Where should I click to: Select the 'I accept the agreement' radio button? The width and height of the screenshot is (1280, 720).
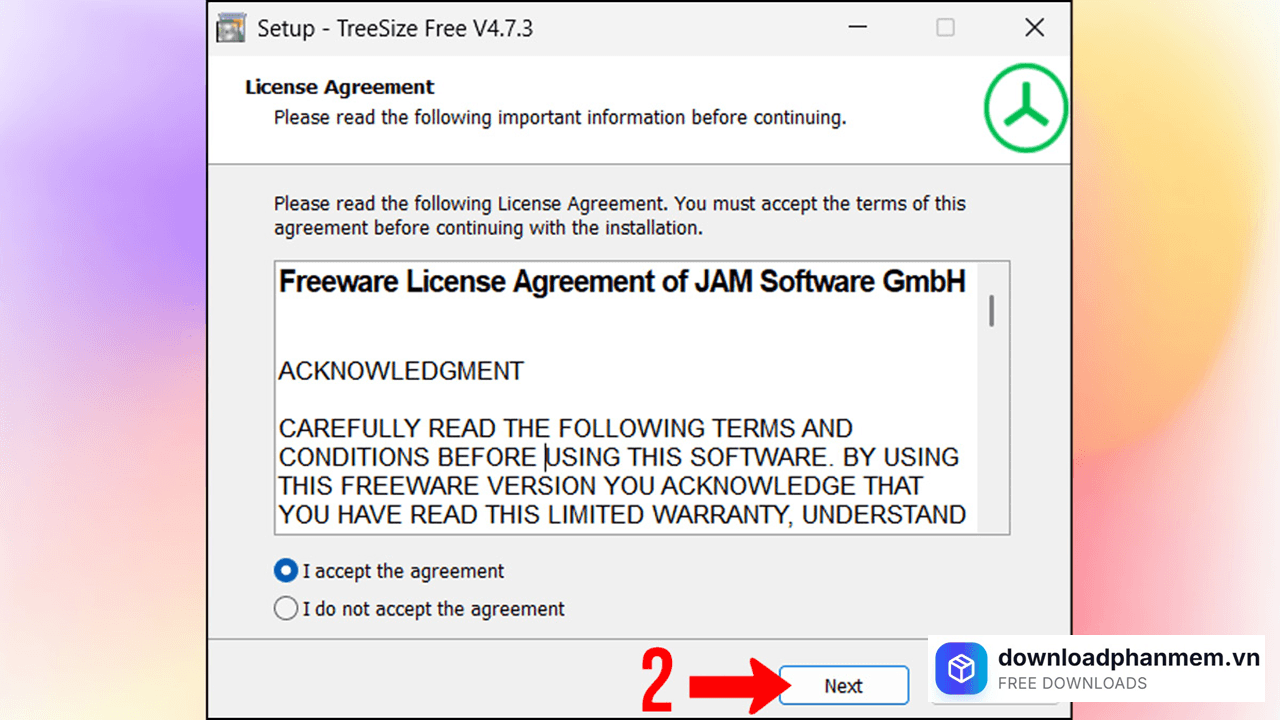286,571
